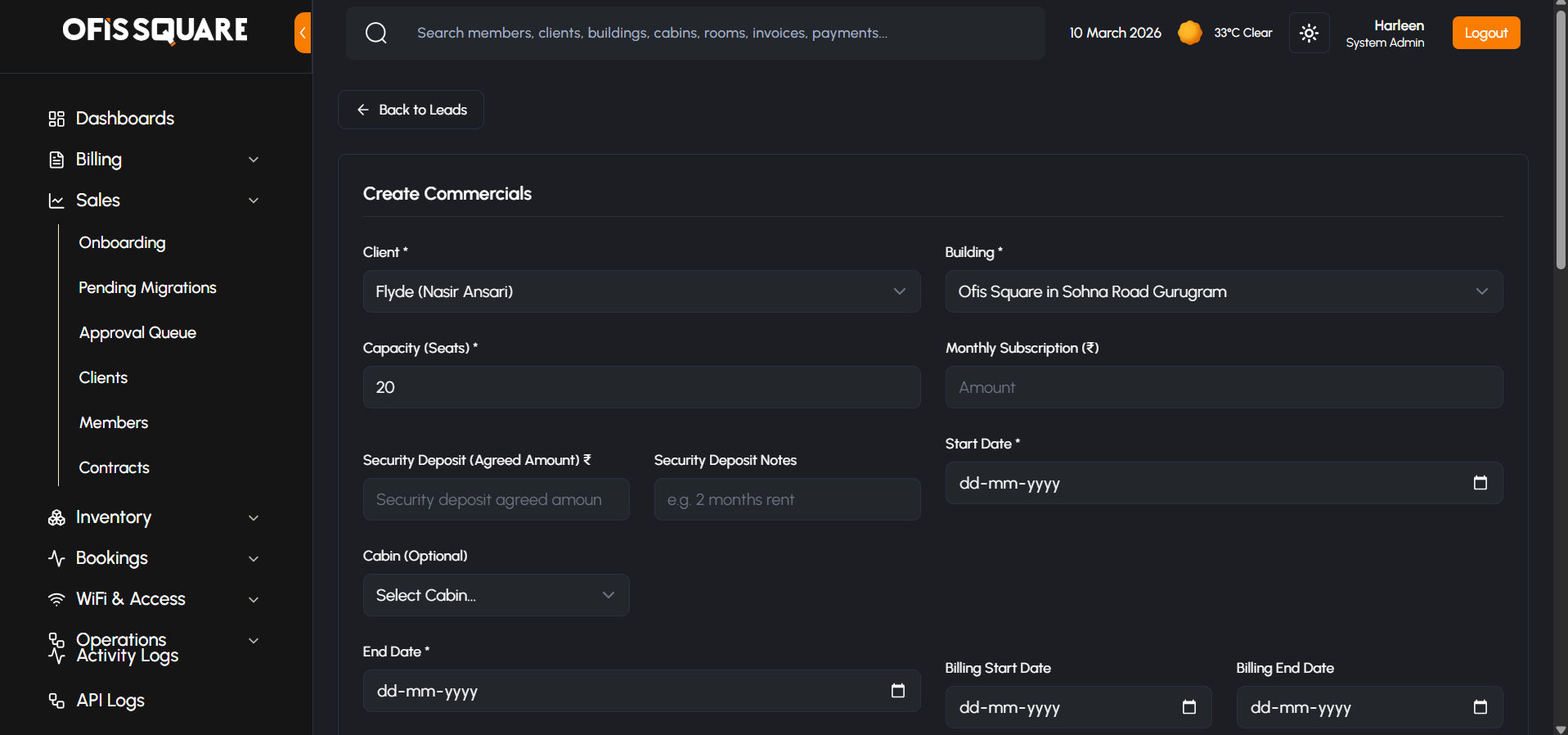This screenshot has height=735, width=1568.
Task: Toggle the light/dark theme sun icon
Action: tap(1309, 33)
